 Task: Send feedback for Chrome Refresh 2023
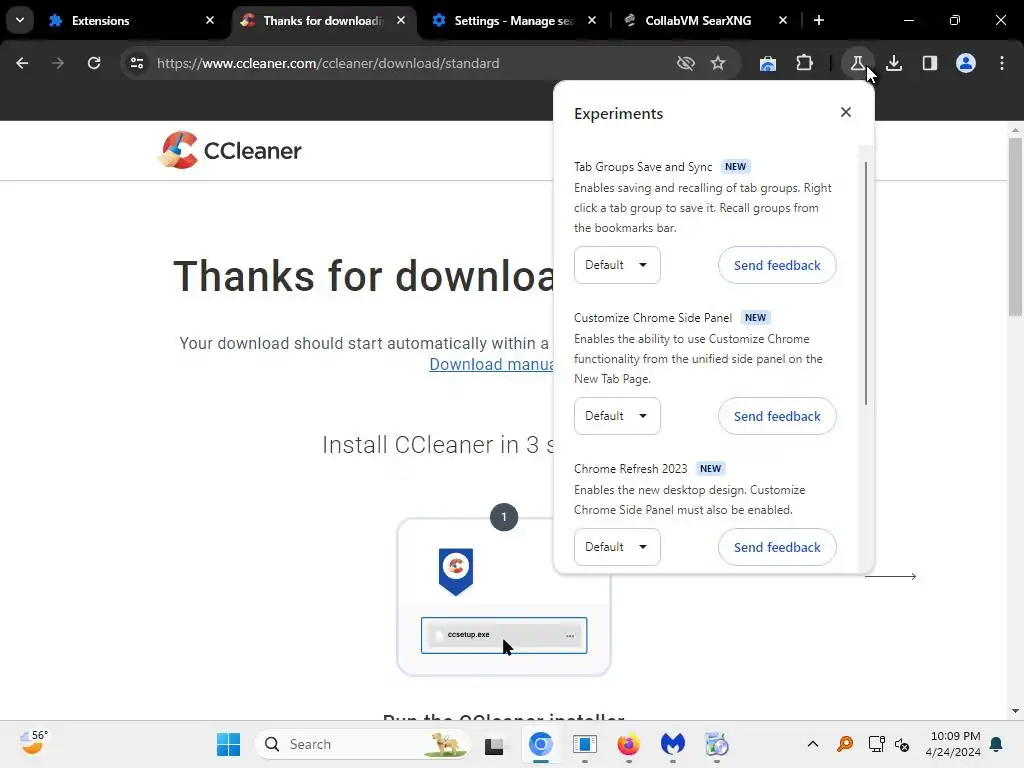click(777, 547)
